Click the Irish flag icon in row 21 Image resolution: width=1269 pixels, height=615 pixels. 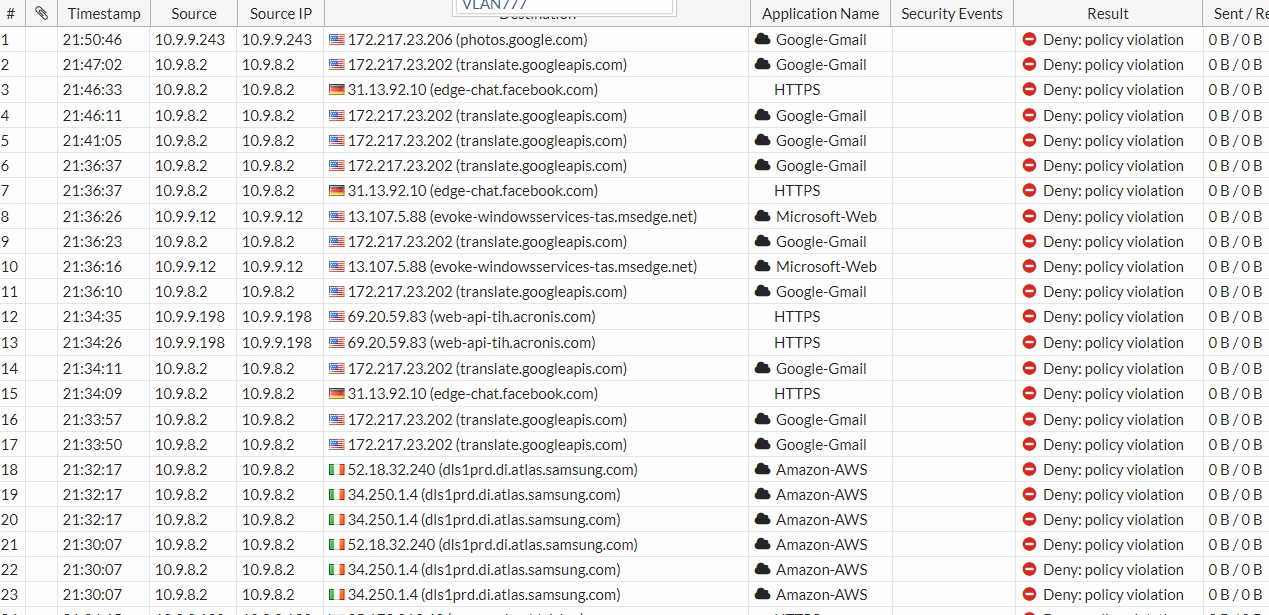pyautogui.click(x=336, y=545)
